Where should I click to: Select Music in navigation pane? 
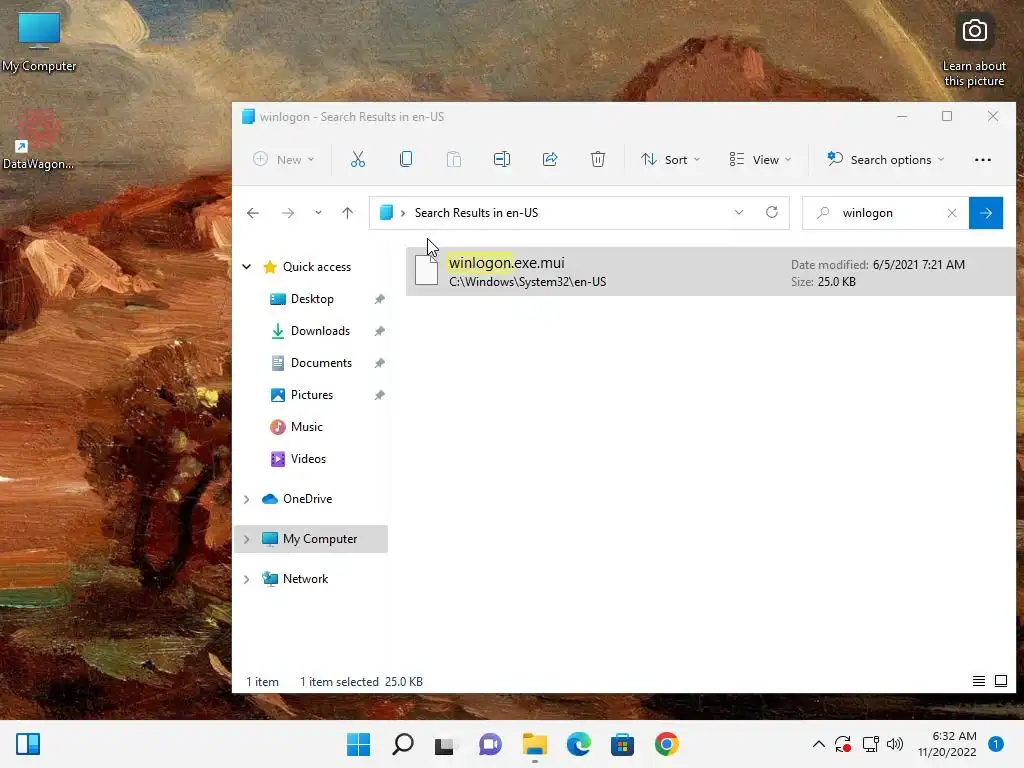pos(306,426)
